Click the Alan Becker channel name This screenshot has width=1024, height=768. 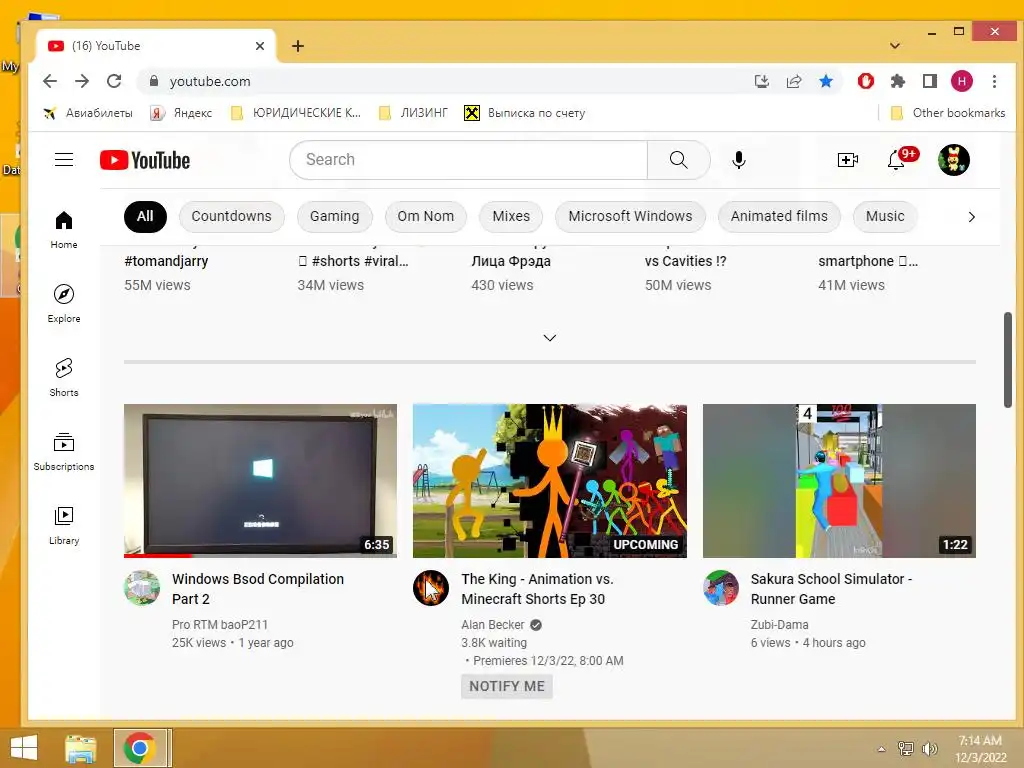492,625
